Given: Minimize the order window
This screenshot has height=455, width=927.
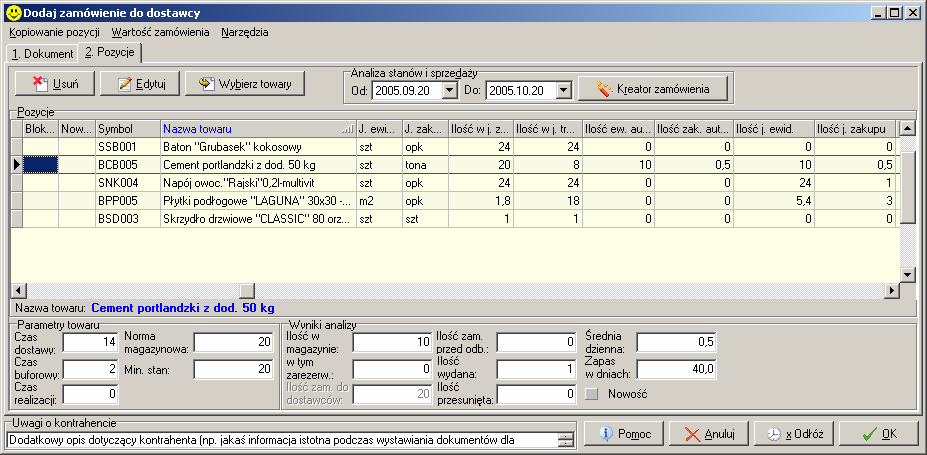Looking at the screenshot, I should tap(879, 12).
